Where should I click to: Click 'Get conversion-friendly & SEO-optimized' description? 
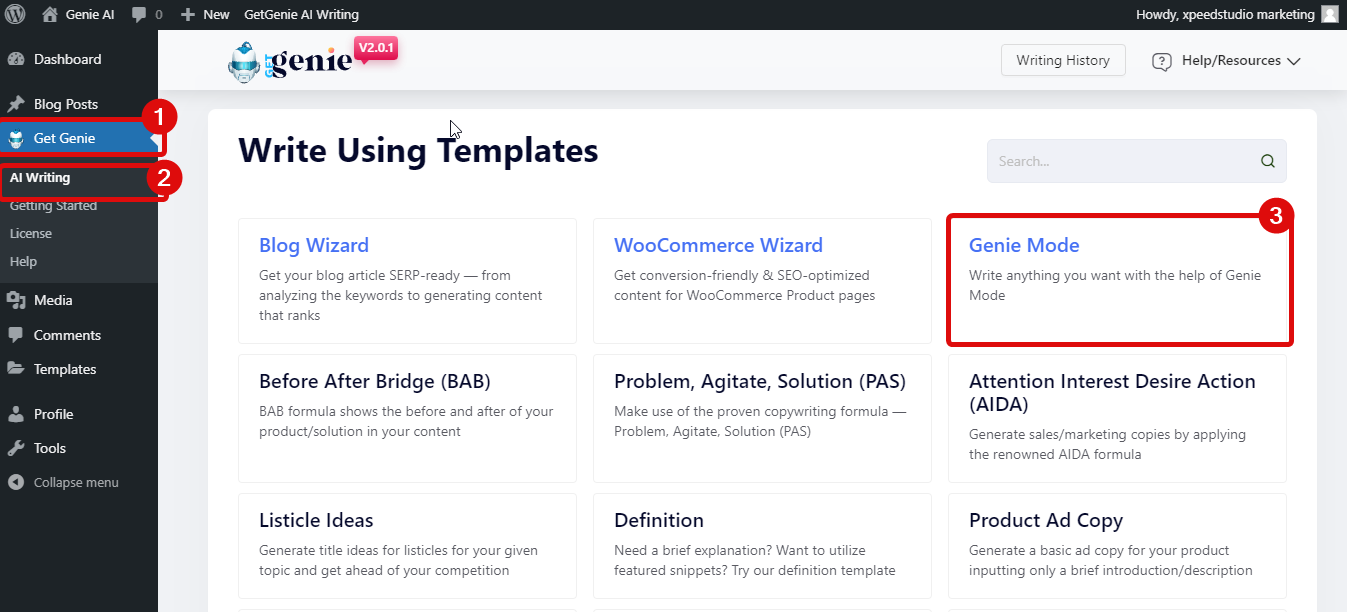coord(745,285)
